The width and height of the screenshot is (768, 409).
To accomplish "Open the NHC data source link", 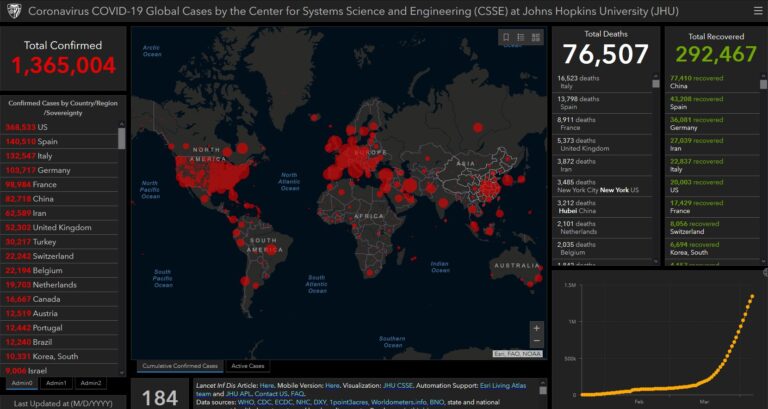I will (303, 402).
